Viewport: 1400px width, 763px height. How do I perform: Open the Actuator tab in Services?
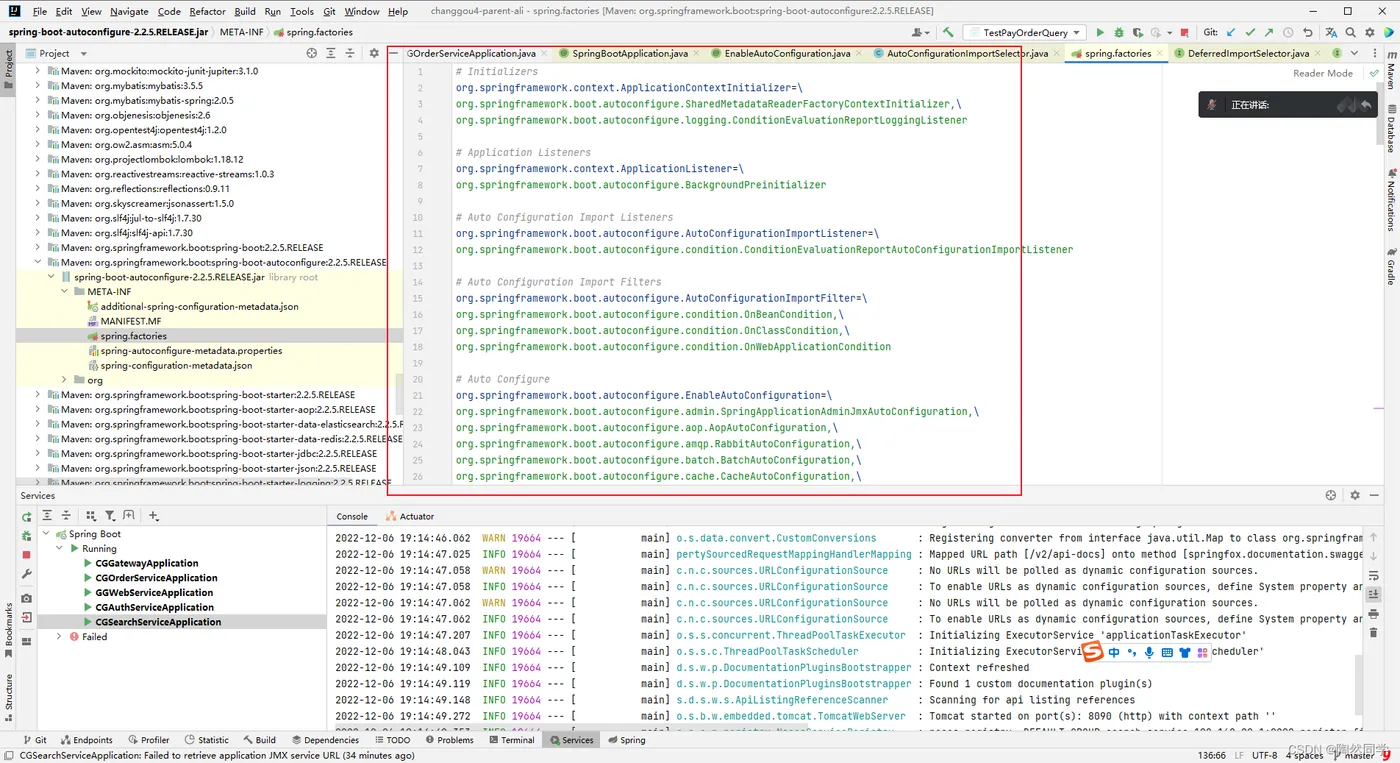[x=410, y=516]
